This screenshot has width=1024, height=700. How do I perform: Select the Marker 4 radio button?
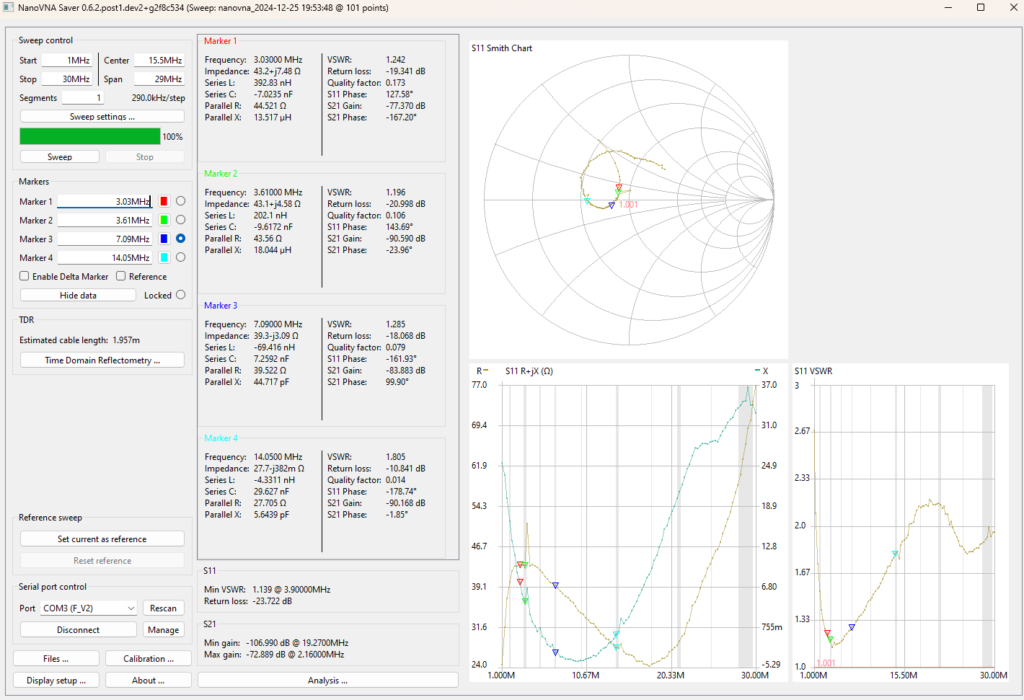pyautogui.click(x=181, y=258)
